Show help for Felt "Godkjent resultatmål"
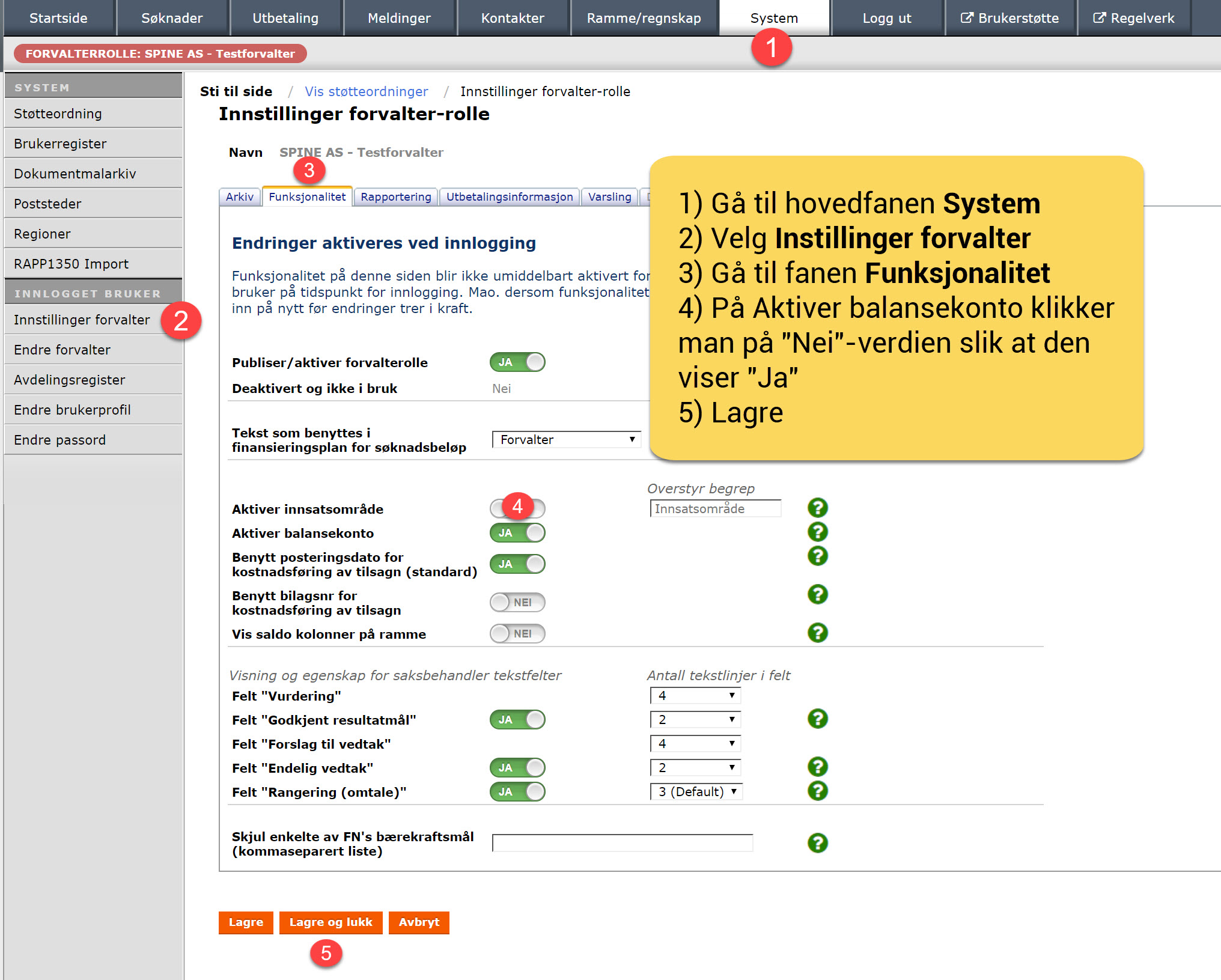Image resolution: width=1221 pixels, height=980 pixels. [x=817, y=719]
